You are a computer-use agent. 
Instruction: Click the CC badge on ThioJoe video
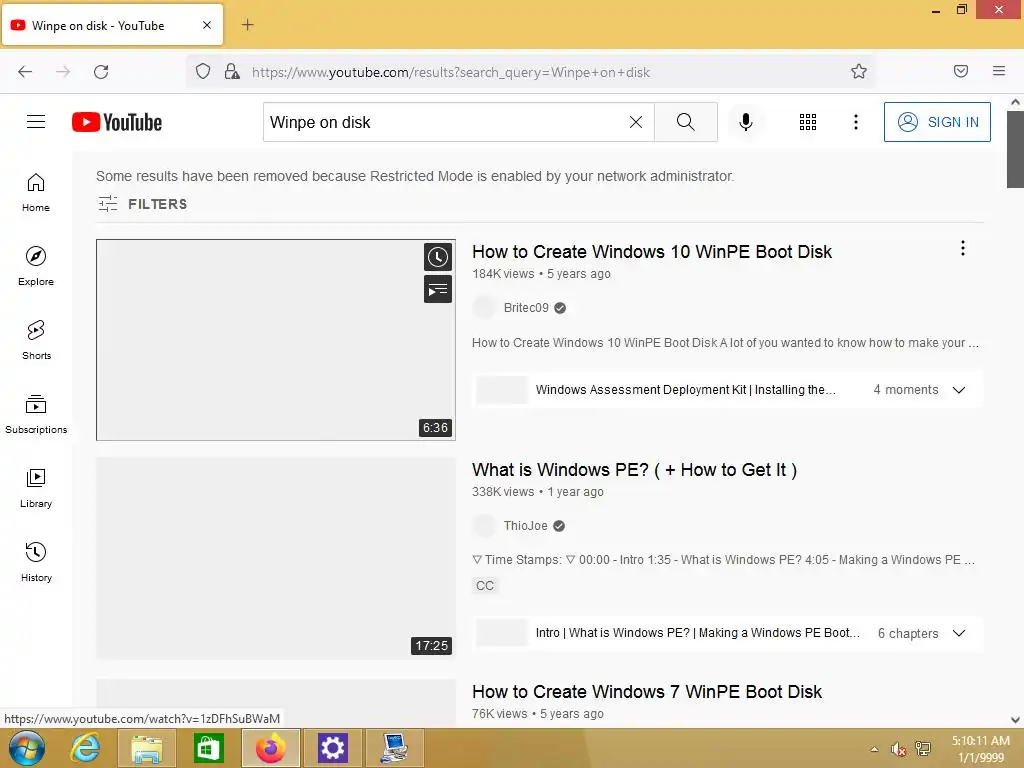click(485, 586)
